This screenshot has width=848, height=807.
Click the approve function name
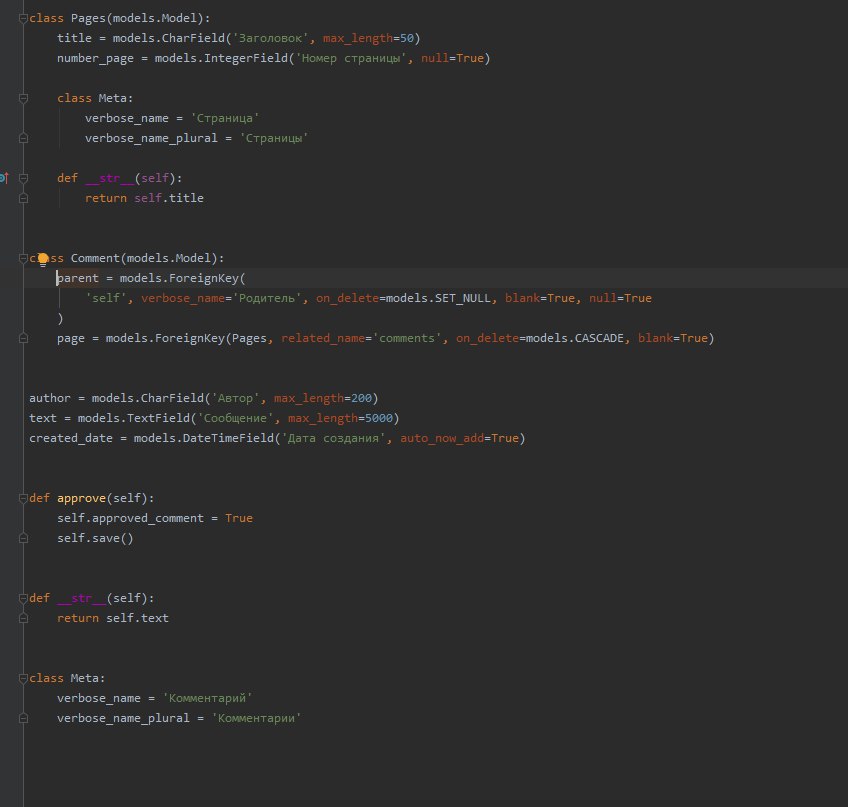pyautogui.click(x=81, y=498)
